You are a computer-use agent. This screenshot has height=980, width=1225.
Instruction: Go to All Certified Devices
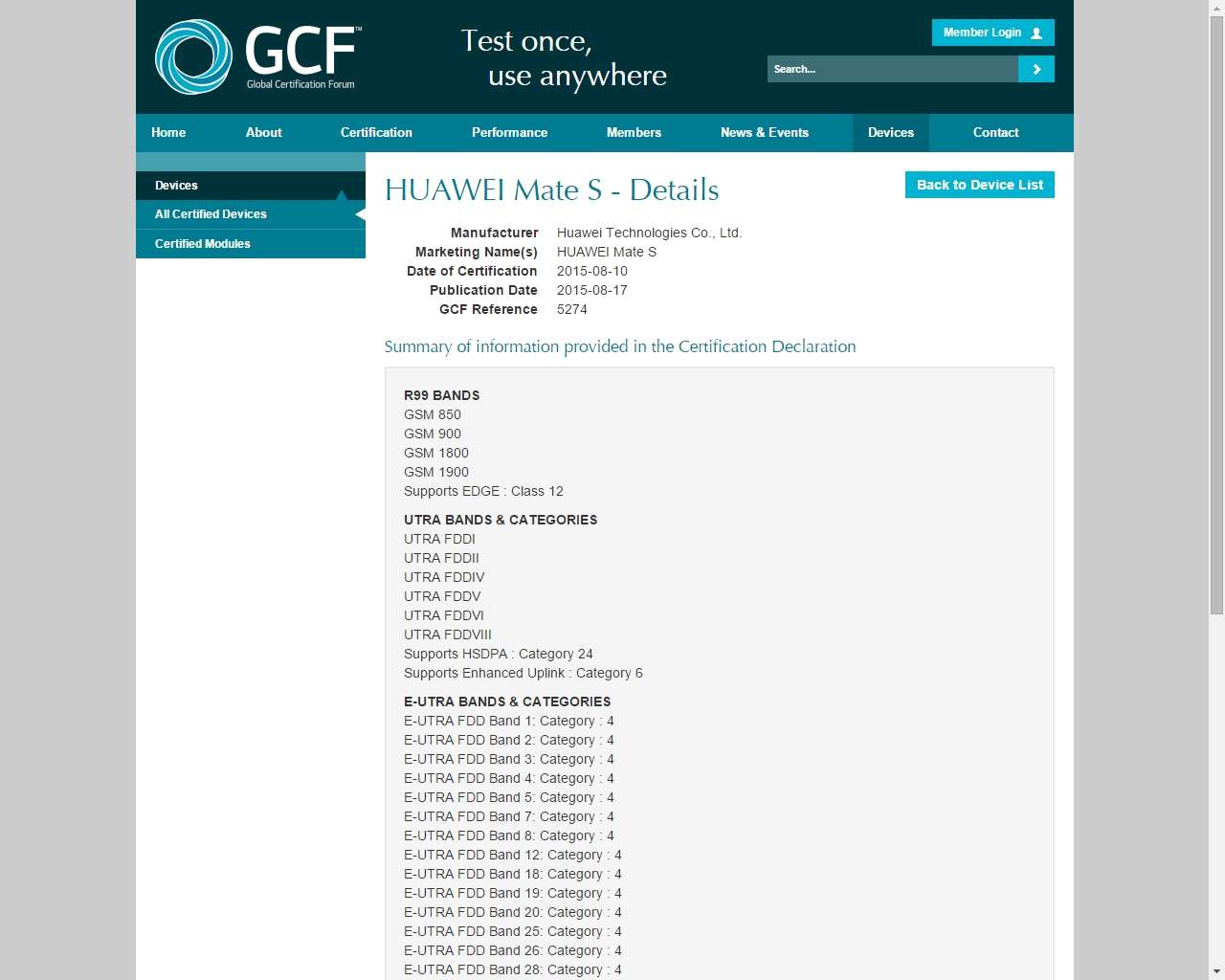pos(251,214)
